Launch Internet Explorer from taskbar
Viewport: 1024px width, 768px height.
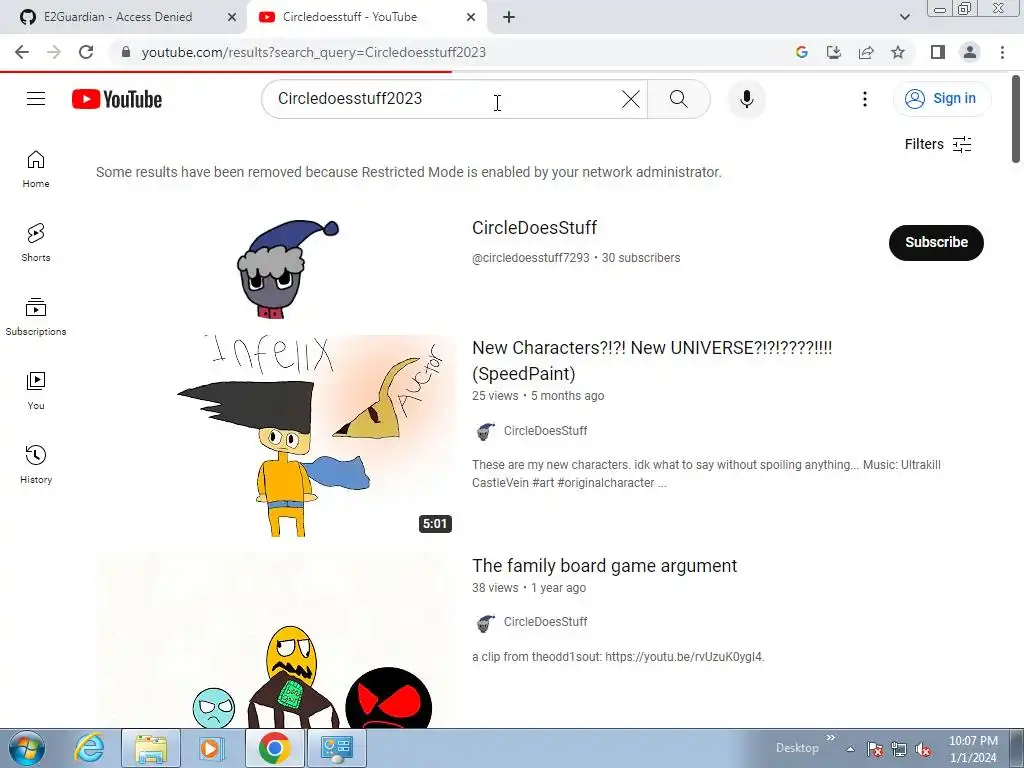(89, 748)
